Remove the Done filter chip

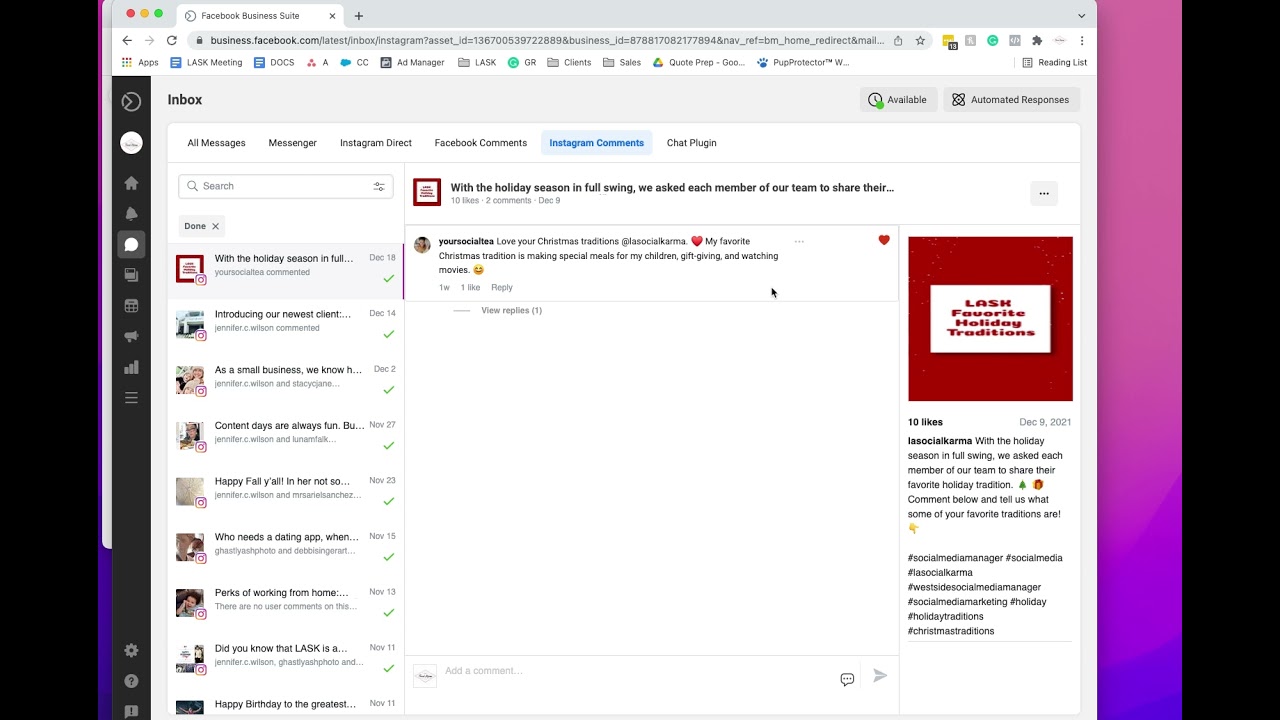[215, 226]
